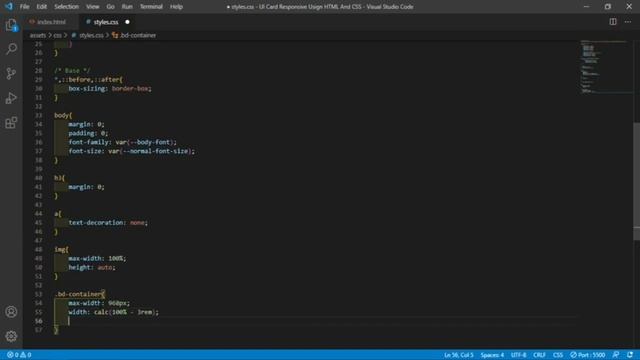Click '.bd-container{' selector line
The height and width of the screenshot is (360, 640).
click(x=80, y=294)
